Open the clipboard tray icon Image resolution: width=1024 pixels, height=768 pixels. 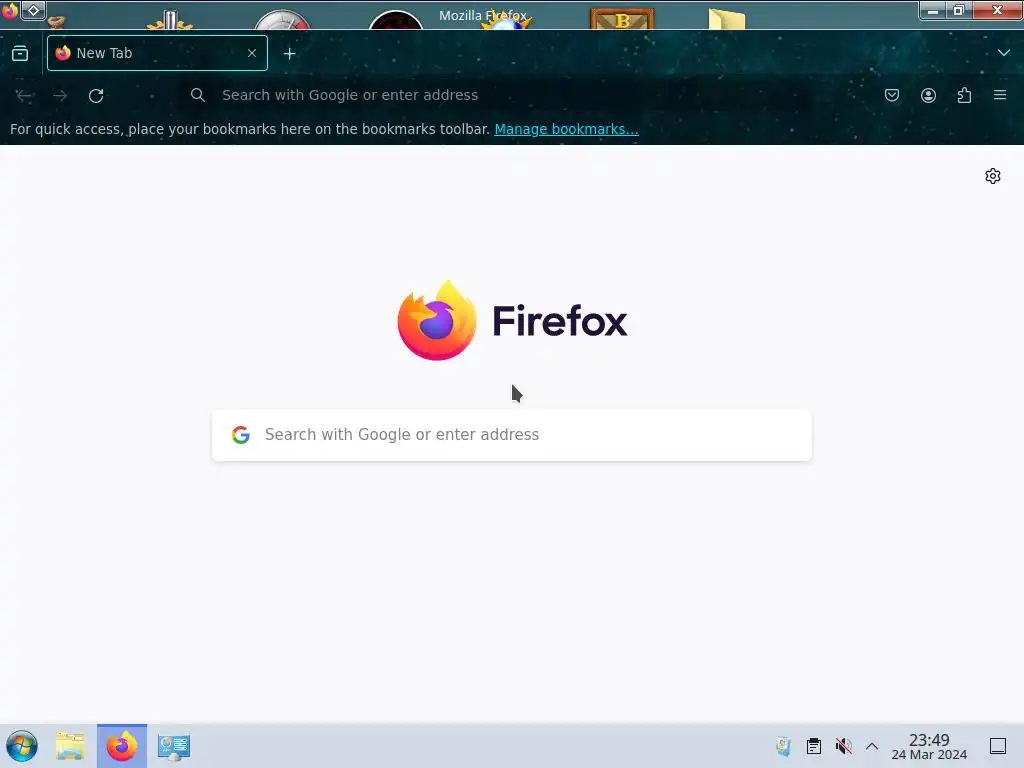[x=814, y=746]
